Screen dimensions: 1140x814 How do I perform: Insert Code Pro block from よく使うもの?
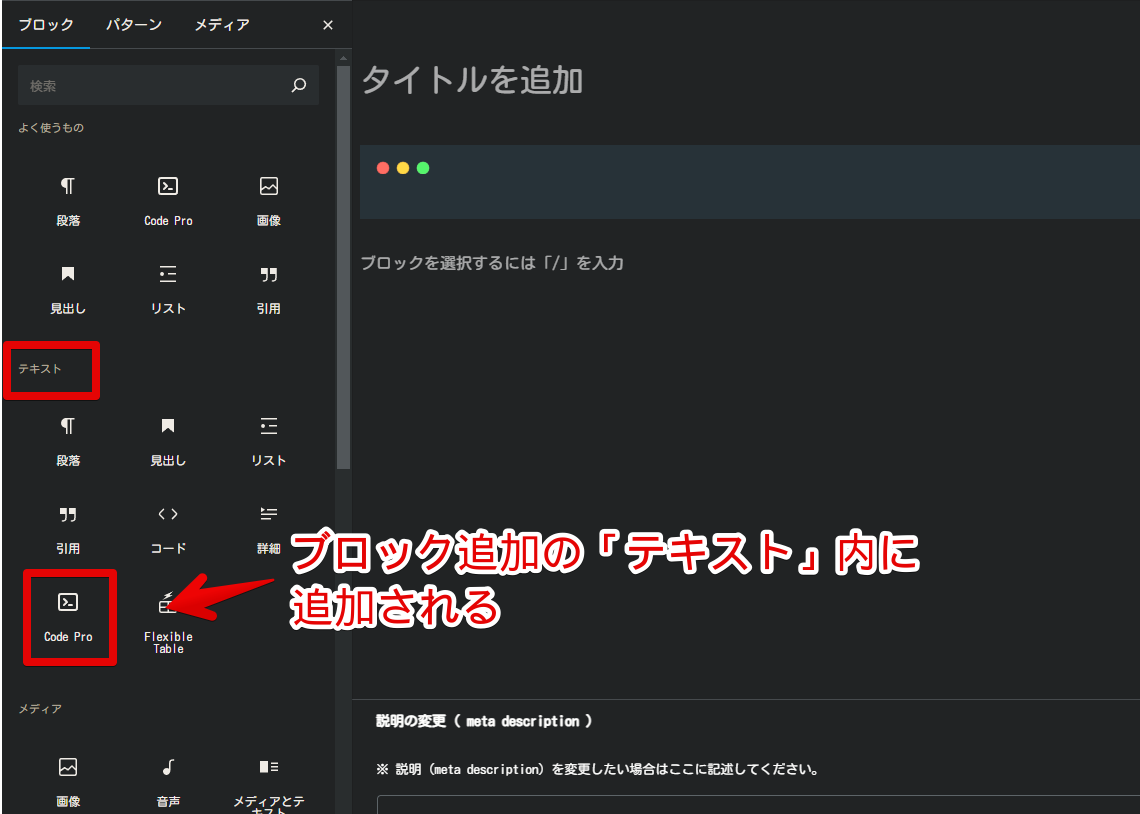pos(168,201)
